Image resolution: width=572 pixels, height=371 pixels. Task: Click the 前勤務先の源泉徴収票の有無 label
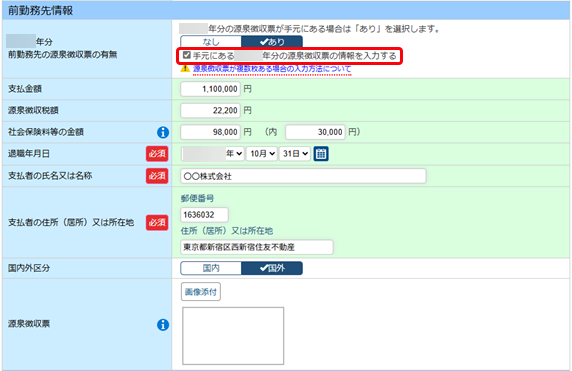tap(62, 55)
